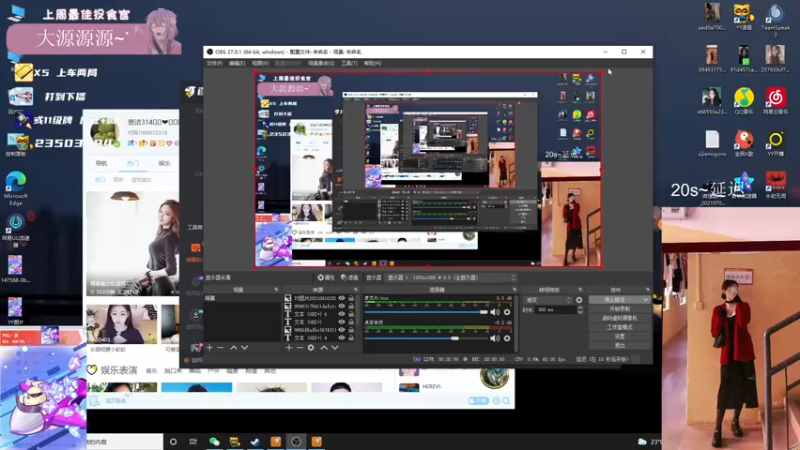This screenshot has width=800, height=450.
Task: Click the source 滤镜 filters button
Action: [x=349, y=278]
